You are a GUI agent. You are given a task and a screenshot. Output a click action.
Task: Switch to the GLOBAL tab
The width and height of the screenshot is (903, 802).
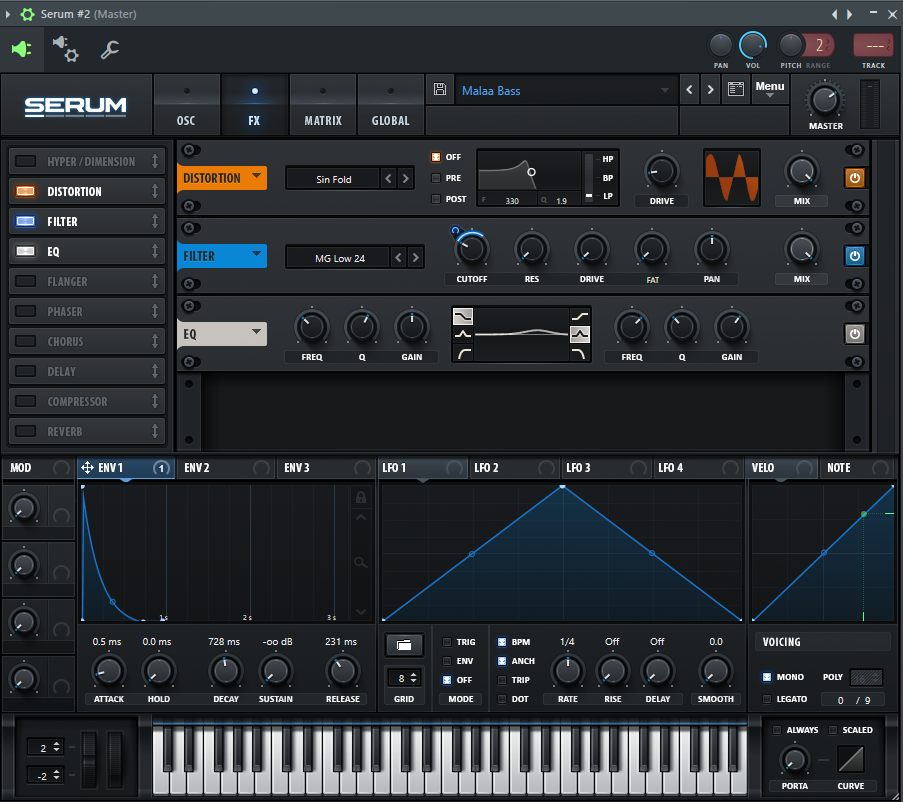click(390, 107)
